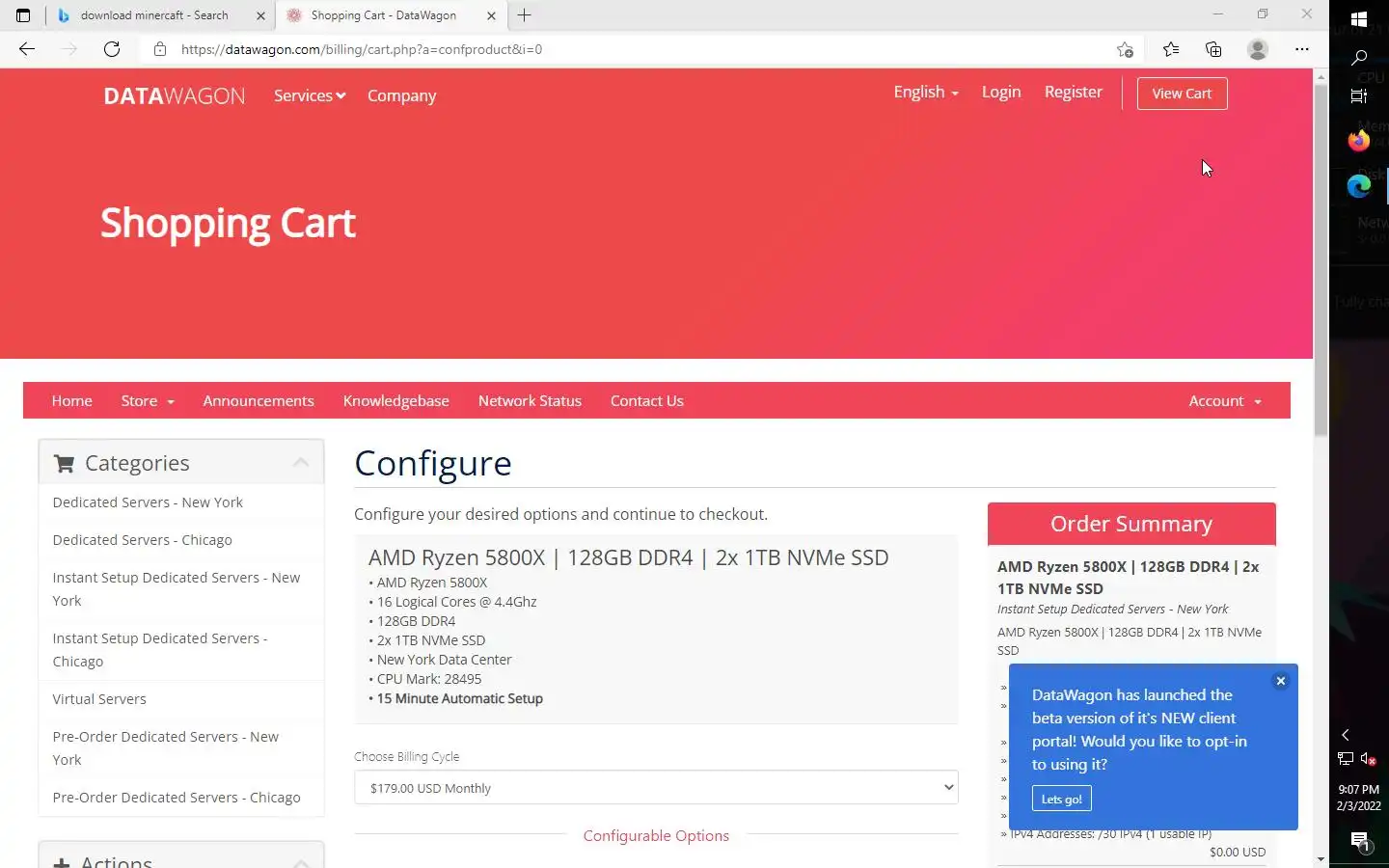Open the tab actions menu icon
This screenshot has width=1389, height=868.
pos(23,15)
